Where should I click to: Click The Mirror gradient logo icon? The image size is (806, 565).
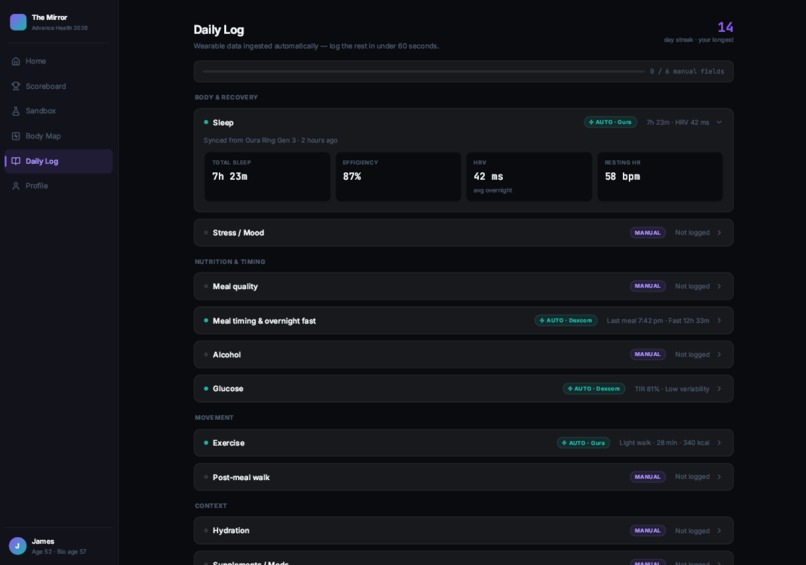[18, 22]
